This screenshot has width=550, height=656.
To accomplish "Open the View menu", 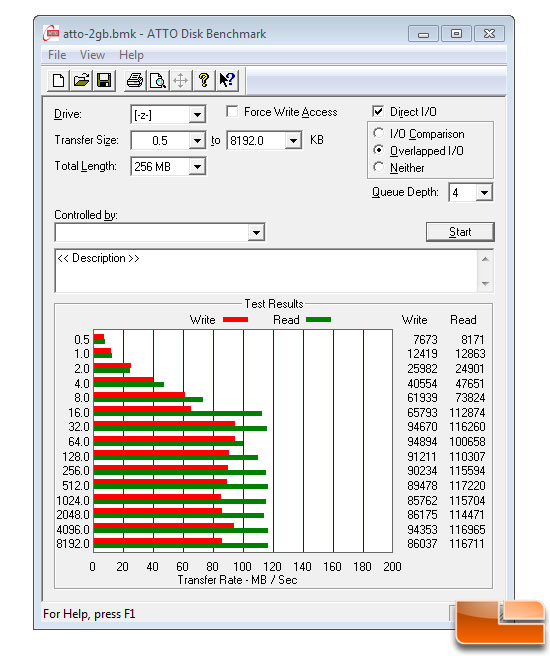I will 92,55.
